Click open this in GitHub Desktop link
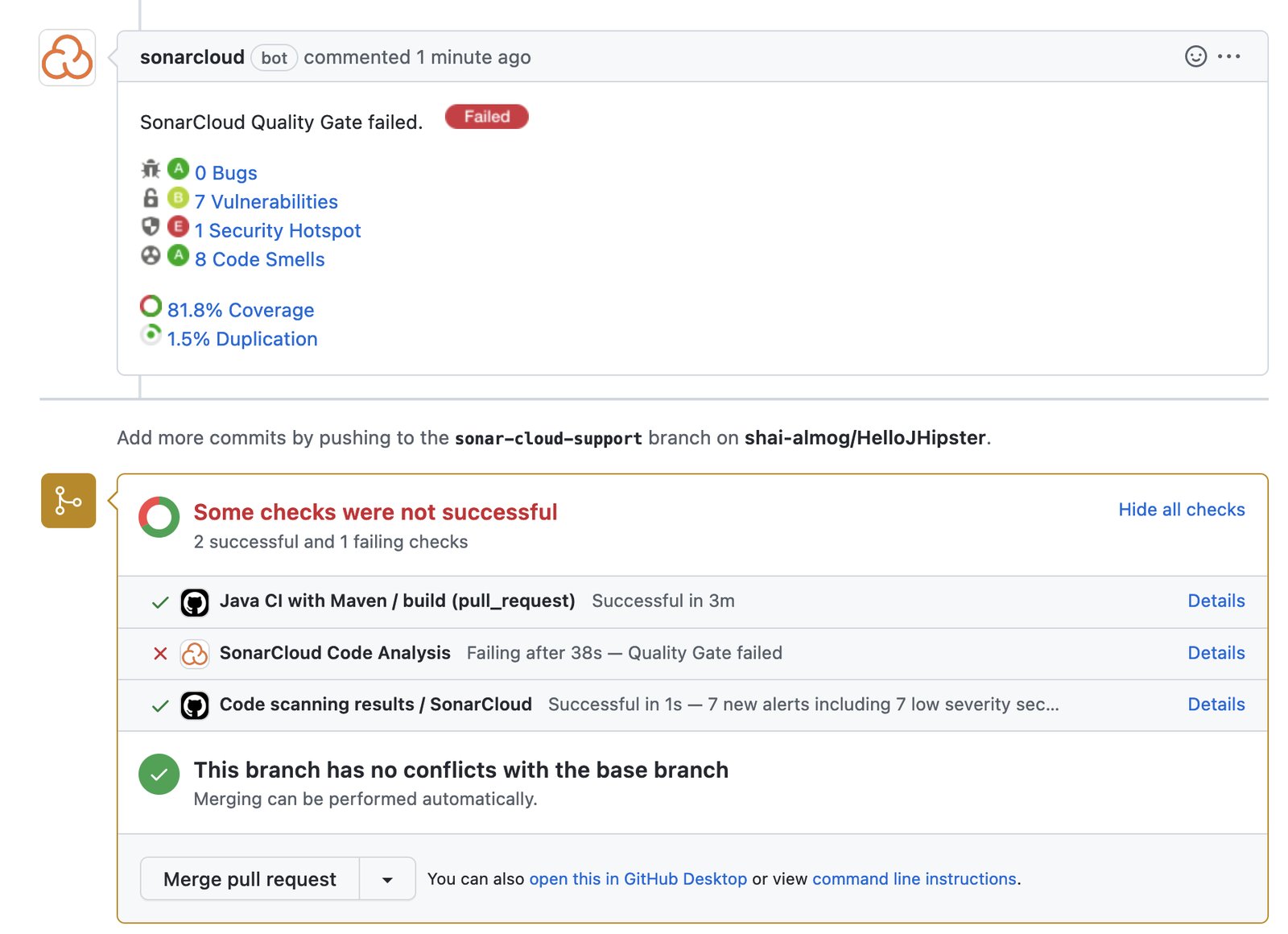Image resolution: width=1288 pixels, height=934 pixels. (638, 879)
